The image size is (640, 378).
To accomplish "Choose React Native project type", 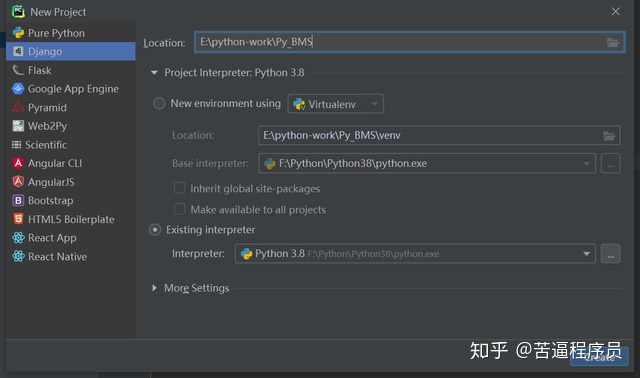I will point(71,256).
